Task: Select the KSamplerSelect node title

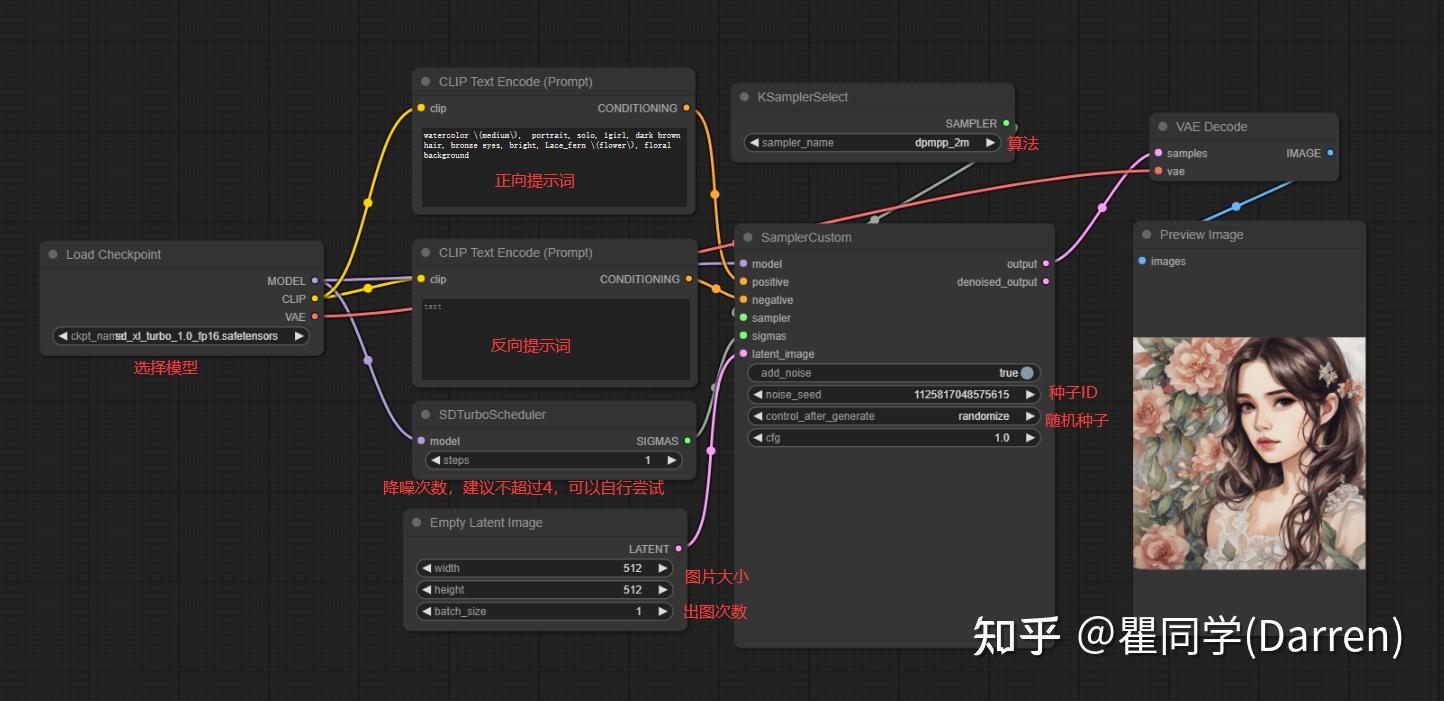Action: pos(803,97)
